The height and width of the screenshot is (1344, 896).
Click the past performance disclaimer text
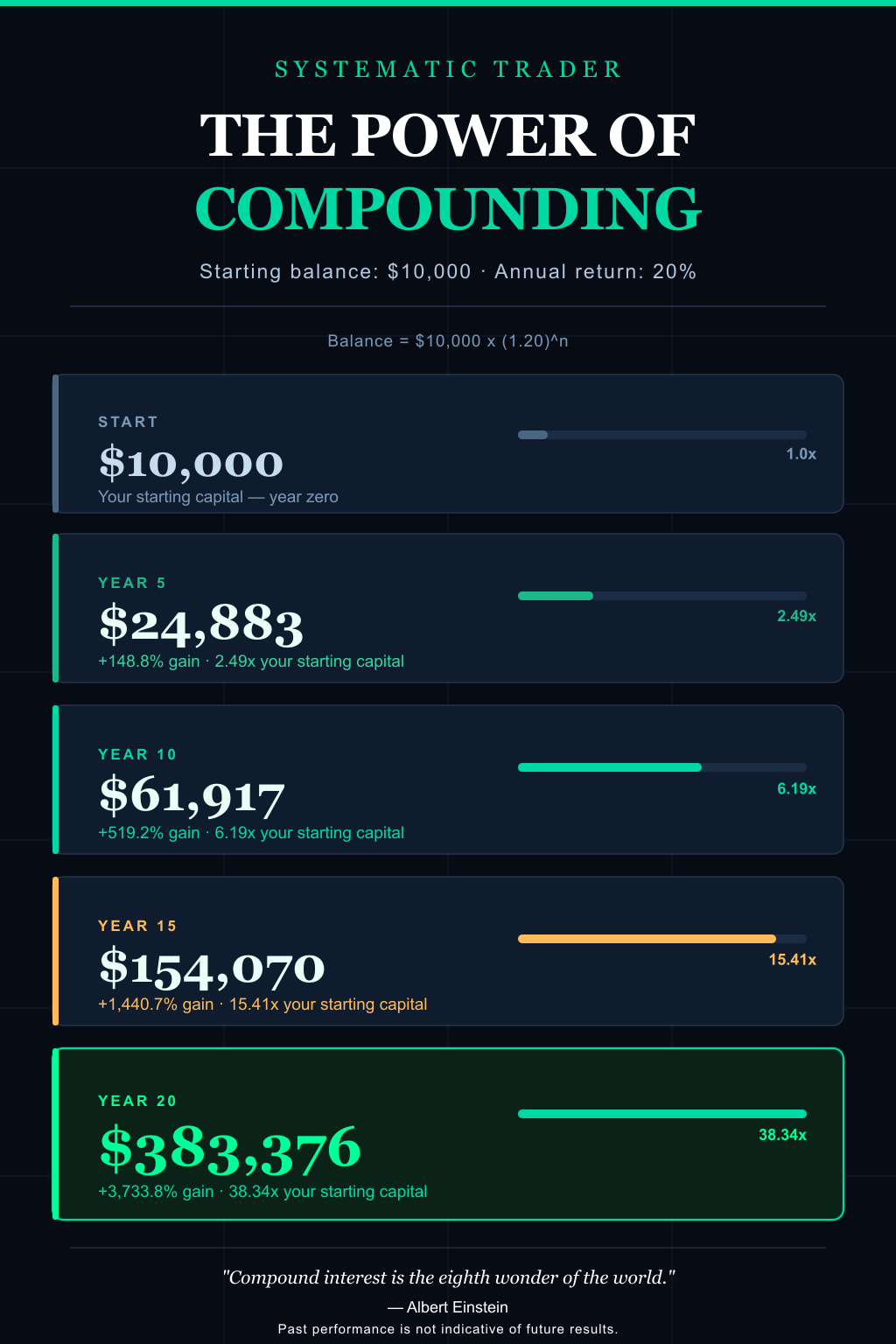[448, 1329]
